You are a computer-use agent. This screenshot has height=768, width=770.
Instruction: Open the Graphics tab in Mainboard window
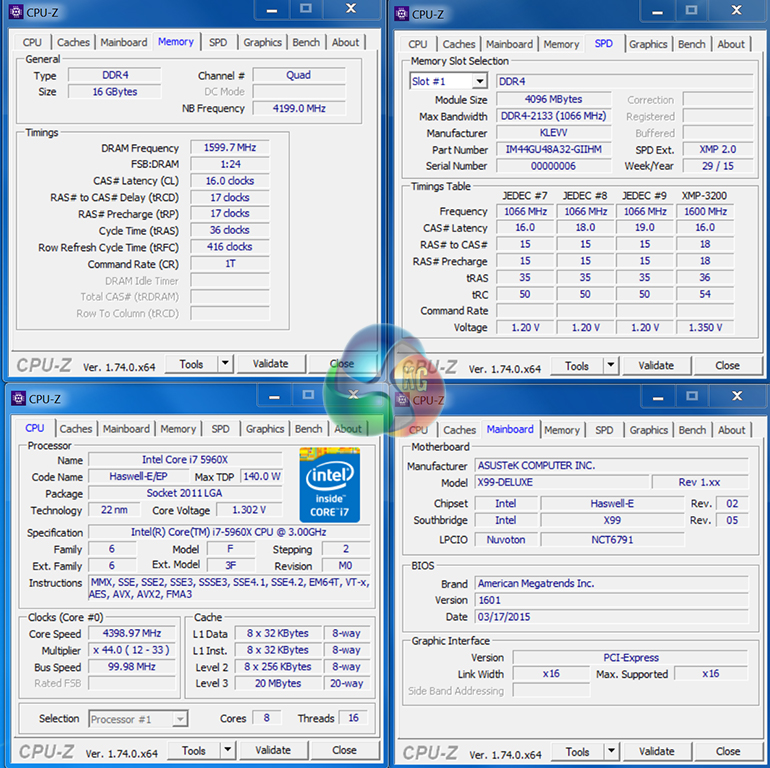pos(648,430)
